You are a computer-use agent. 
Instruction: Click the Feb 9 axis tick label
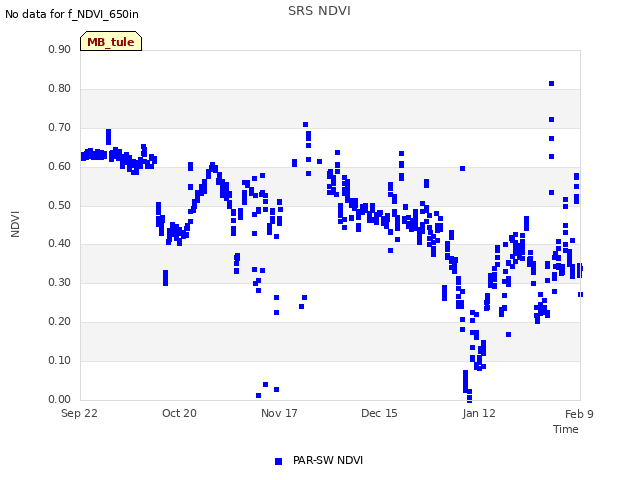579,414
